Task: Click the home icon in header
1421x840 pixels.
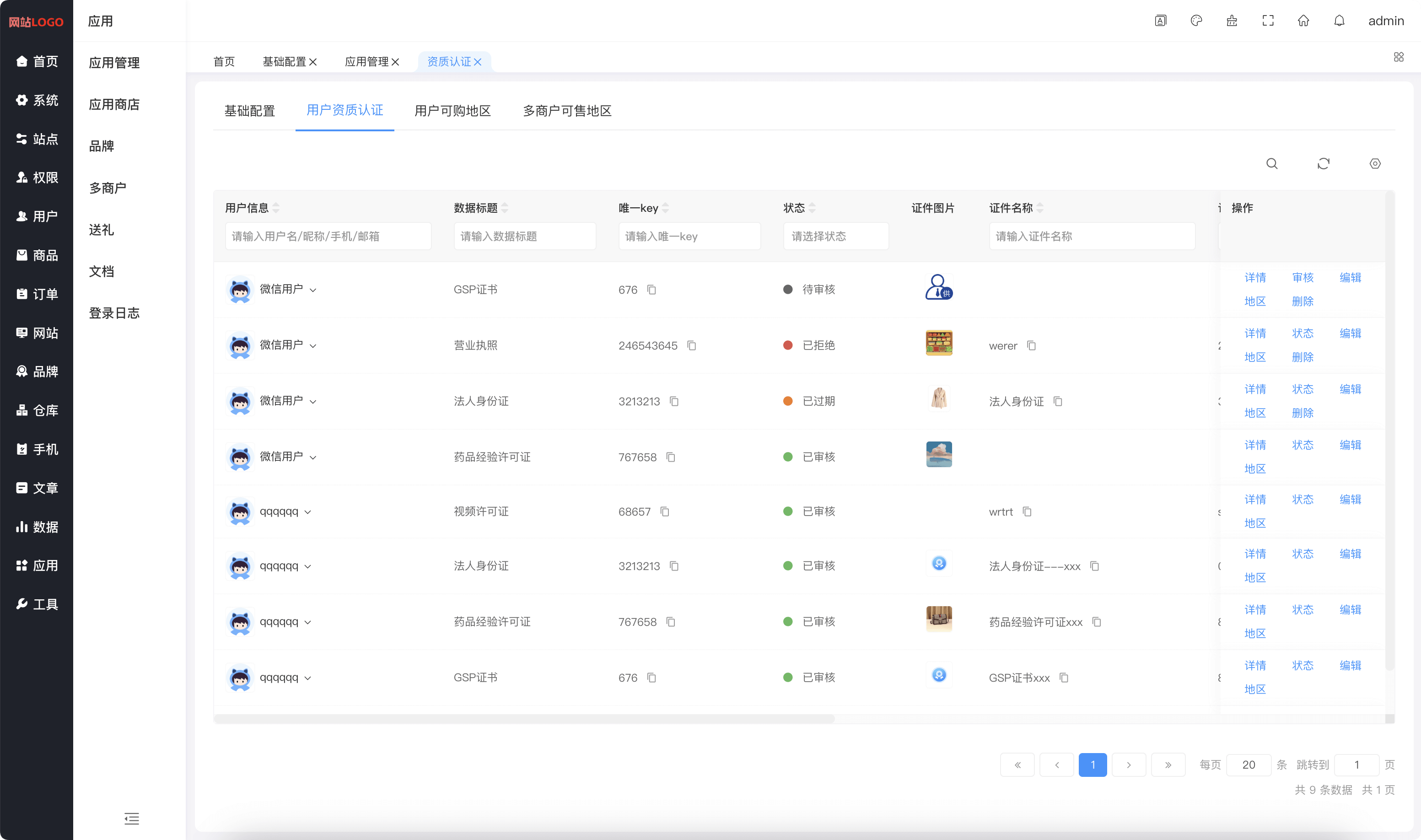Action: tap(1303, 21)
